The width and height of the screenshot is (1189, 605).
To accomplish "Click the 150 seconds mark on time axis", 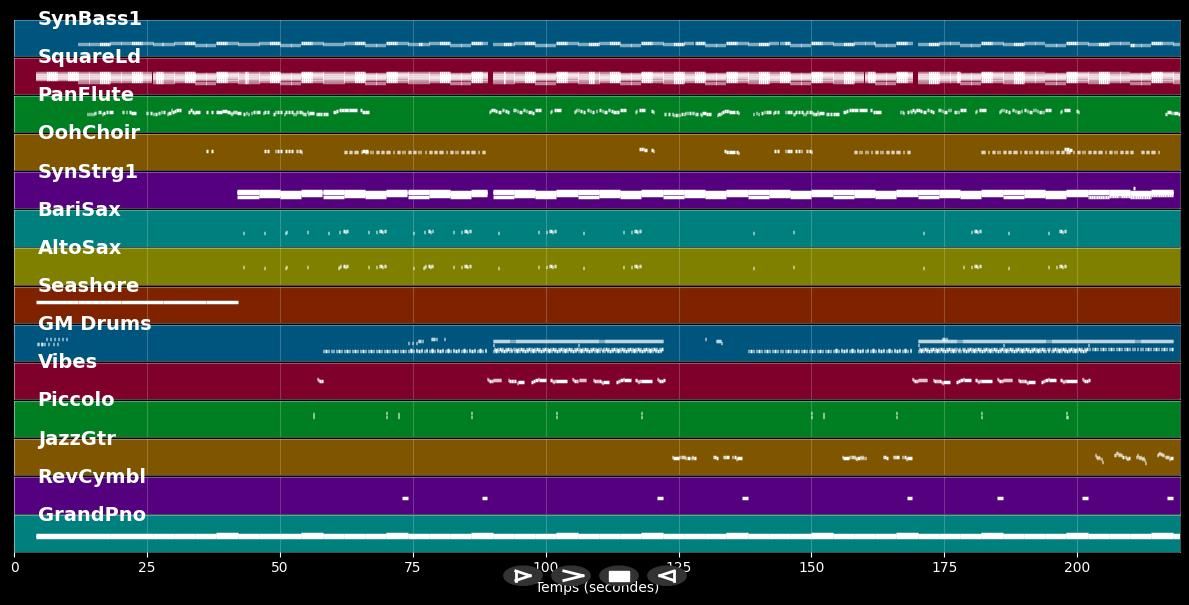I will click(811, 568).
